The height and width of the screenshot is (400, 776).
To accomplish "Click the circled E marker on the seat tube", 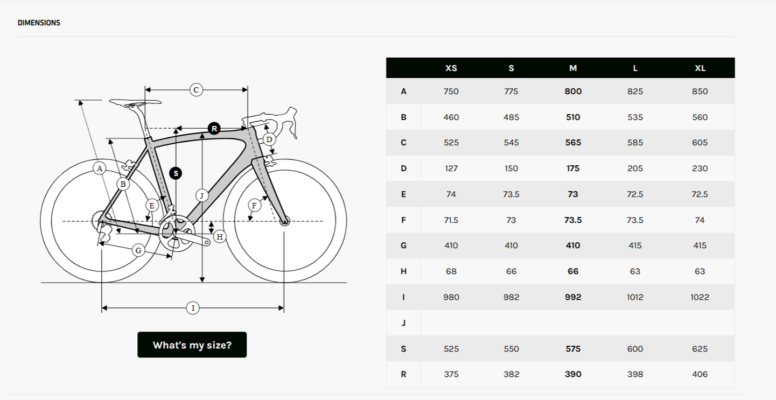I will point(152,205).
